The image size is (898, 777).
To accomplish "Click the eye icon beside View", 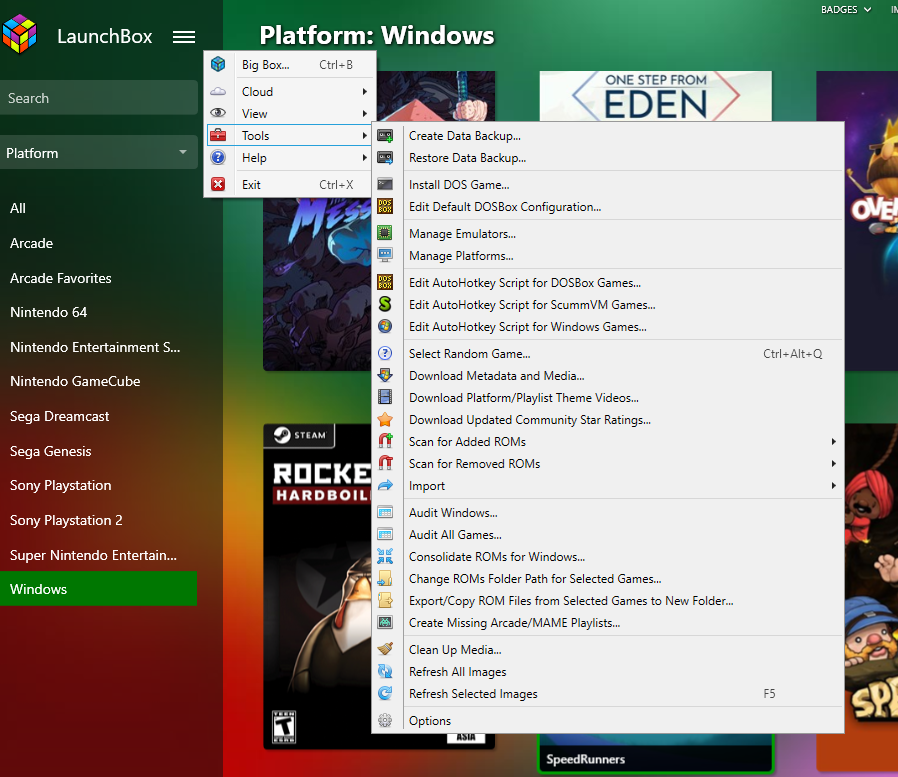I will pos(218,113).
